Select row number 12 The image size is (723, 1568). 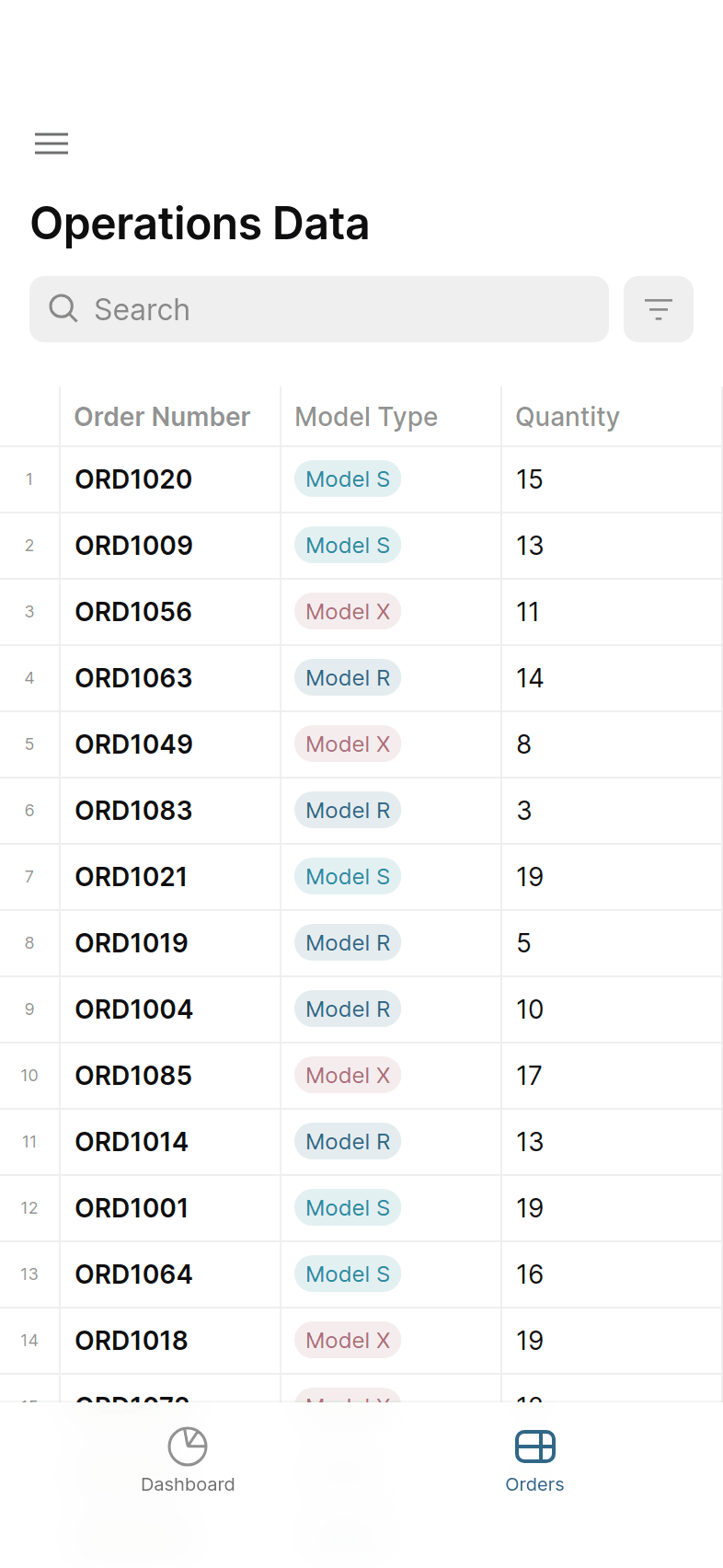[x=29, y=1208]
